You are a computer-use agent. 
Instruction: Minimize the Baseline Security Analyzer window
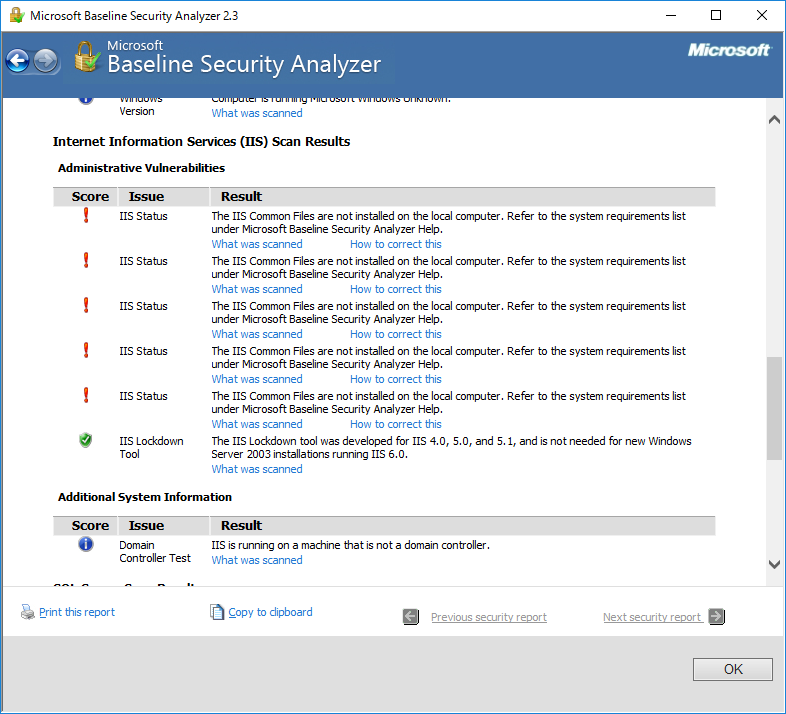click(671, 16)
